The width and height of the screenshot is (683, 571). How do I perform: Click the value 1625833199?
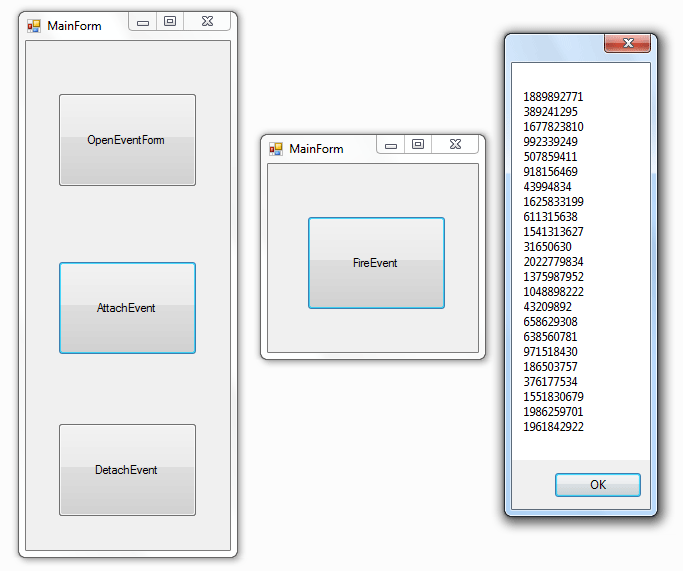pos(553,202)
